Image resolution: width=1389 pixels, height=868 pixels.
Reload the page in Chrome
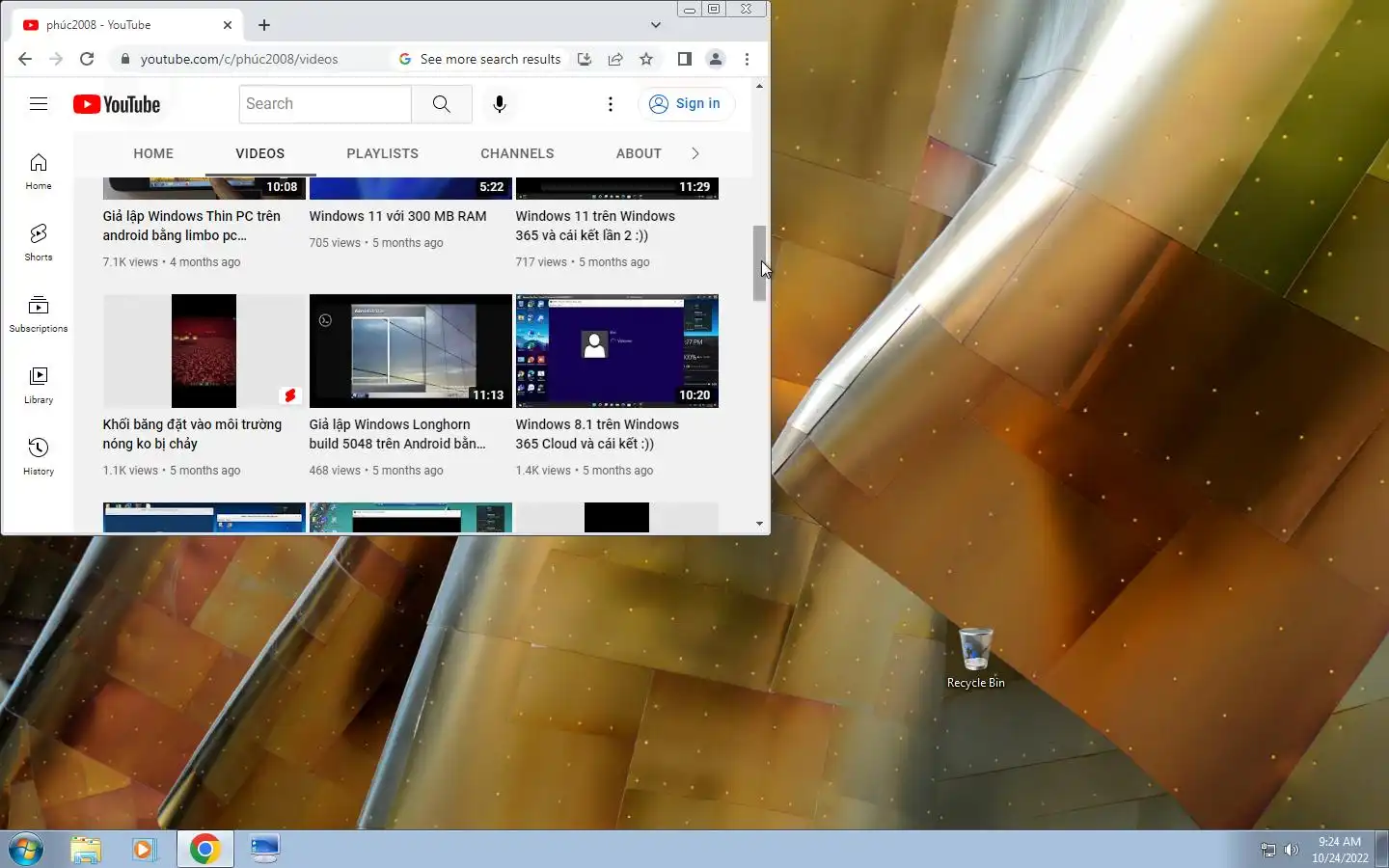tap(87, 59)
